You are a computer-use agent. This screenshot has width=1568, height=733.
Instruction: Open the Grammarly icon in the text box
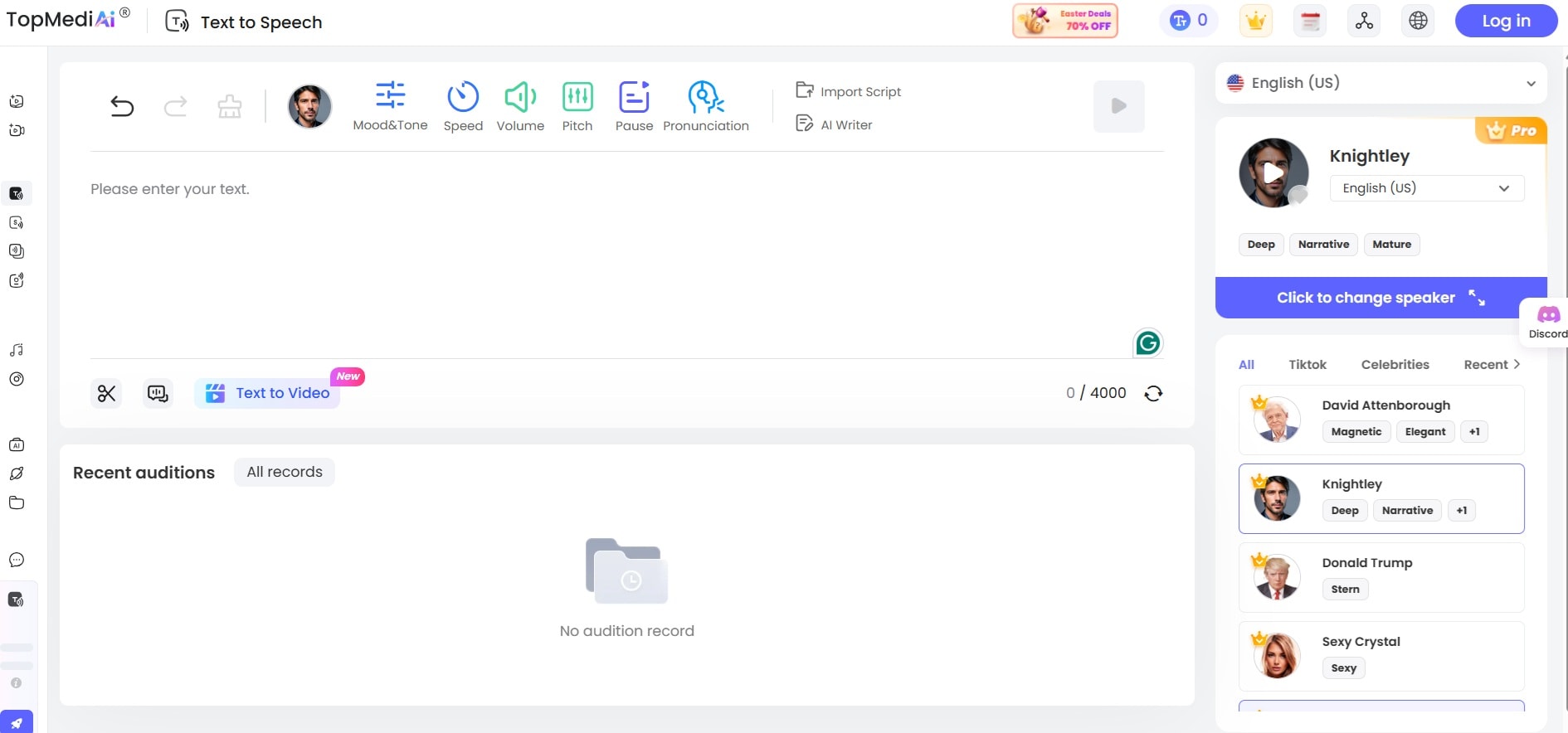click(1148, 342)
